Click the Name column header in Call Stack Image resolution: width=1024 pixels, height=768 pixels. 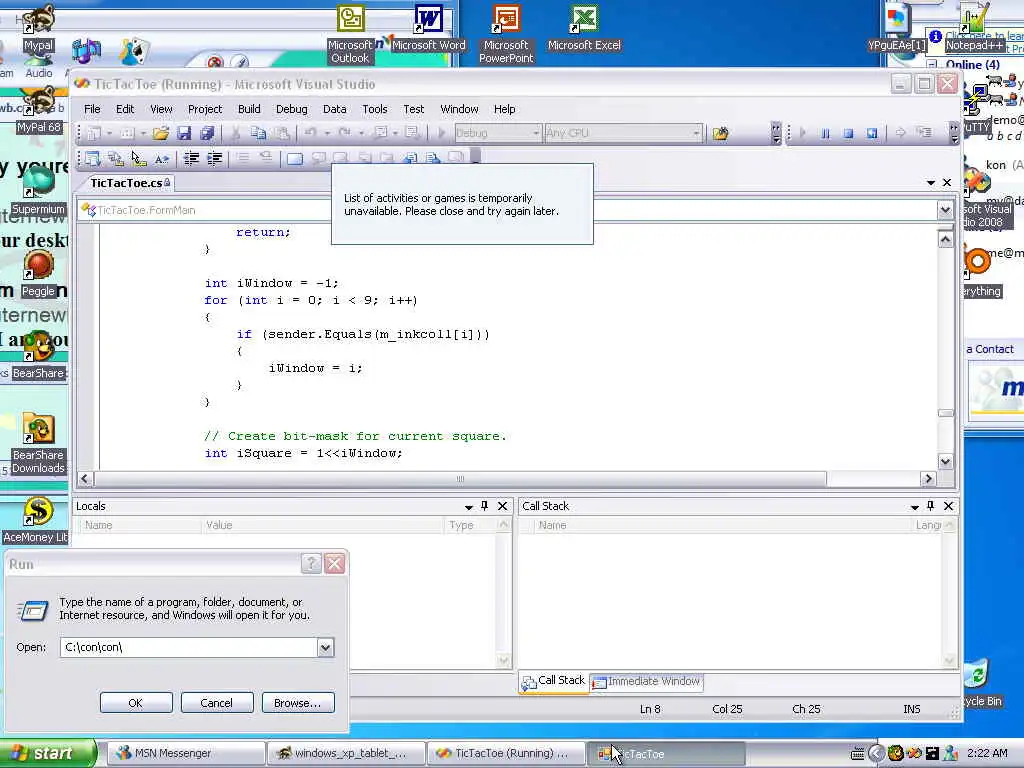[722, 525]
